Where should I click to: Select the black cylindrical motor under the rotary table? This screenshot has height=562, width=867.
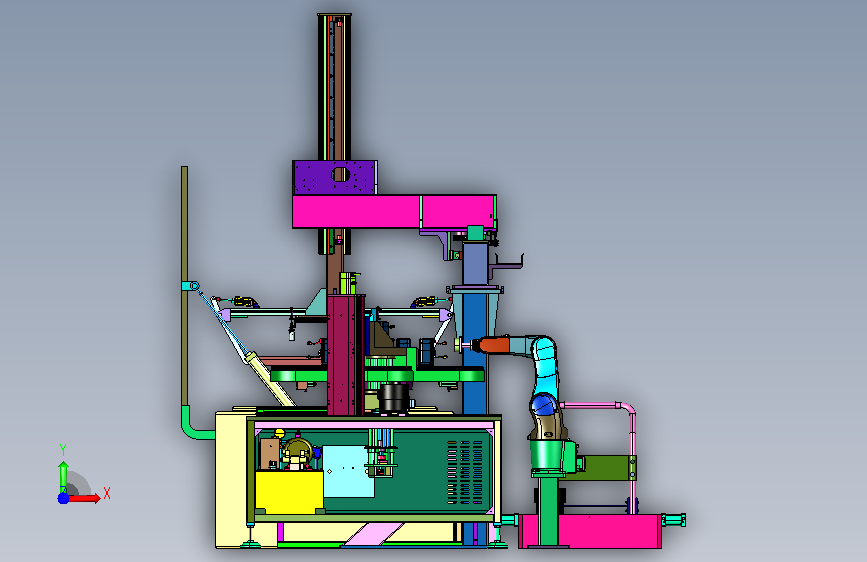point(395,398)
